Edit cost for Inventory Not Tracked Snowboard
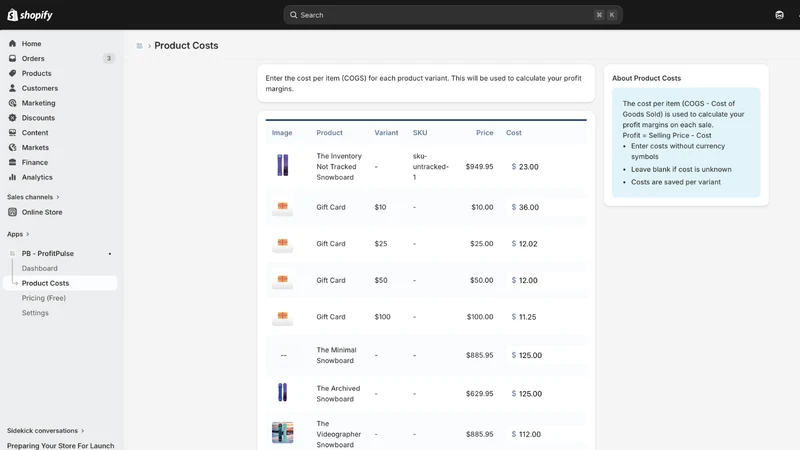800x450 pixels. pos(545,166)
